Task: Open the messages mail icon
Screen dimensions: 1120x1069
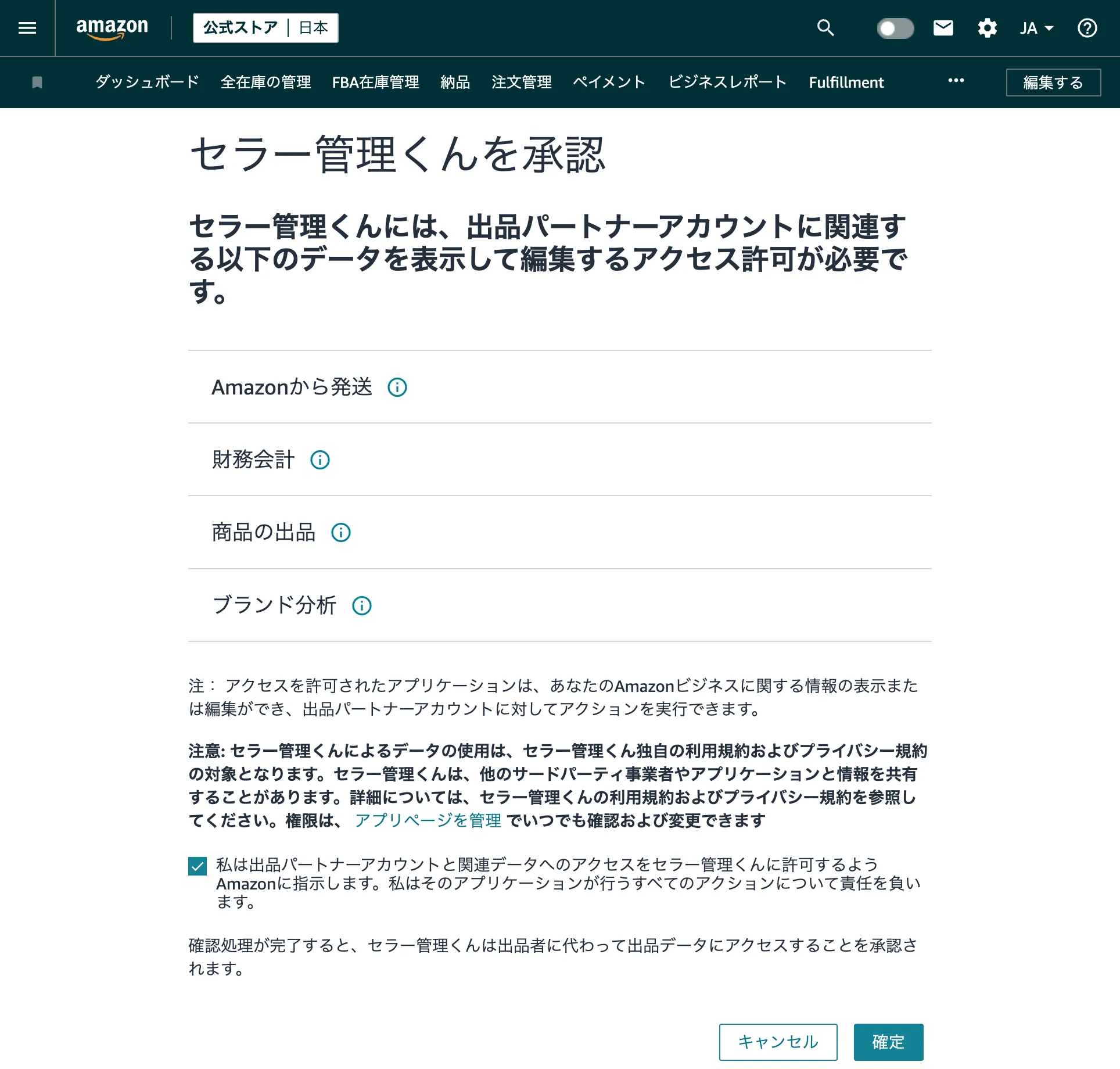Action: [943, 28]
